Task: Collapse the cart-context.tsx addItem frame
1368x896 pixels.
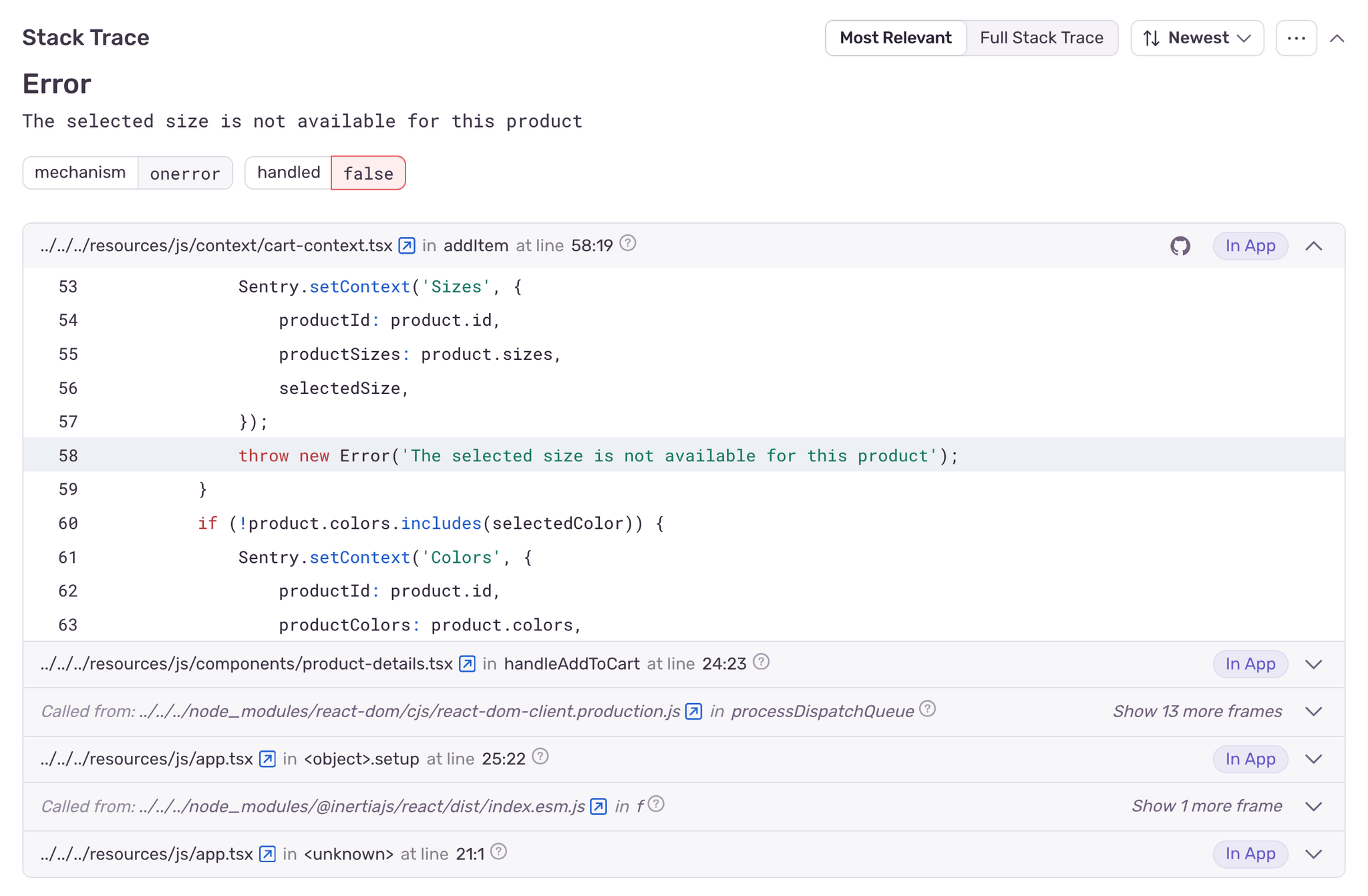Action: click(x=1314, y=246)
